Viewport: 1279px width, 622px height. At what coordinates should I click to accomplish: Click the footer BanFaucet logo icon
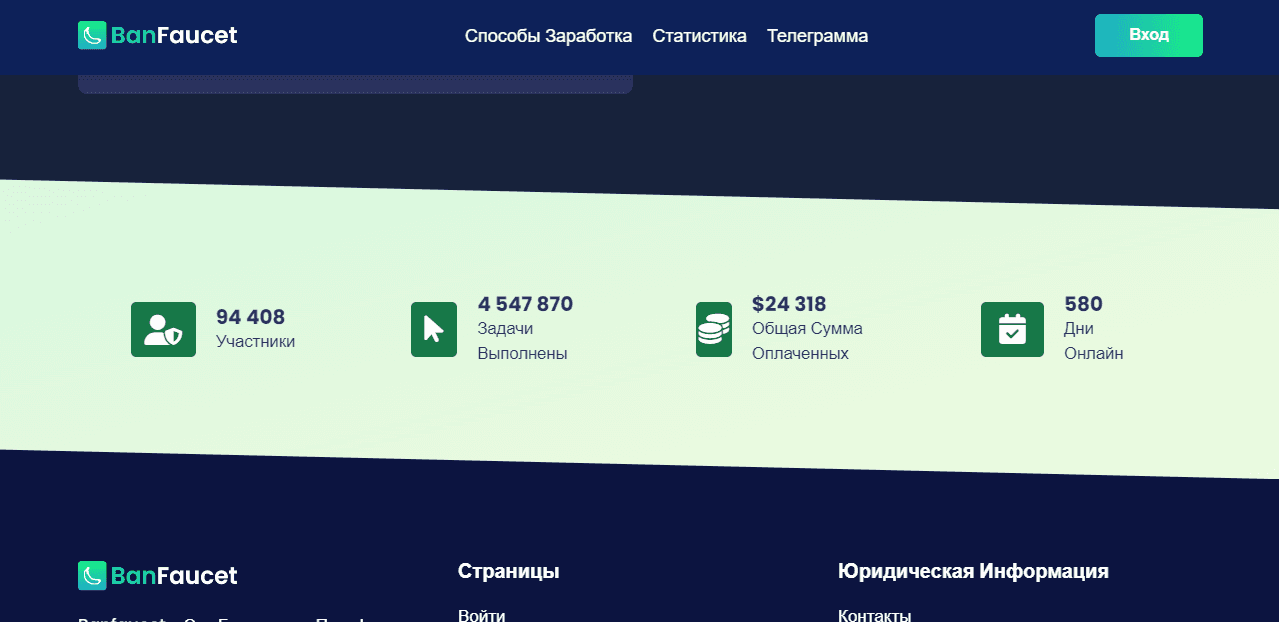coord(92,575)
